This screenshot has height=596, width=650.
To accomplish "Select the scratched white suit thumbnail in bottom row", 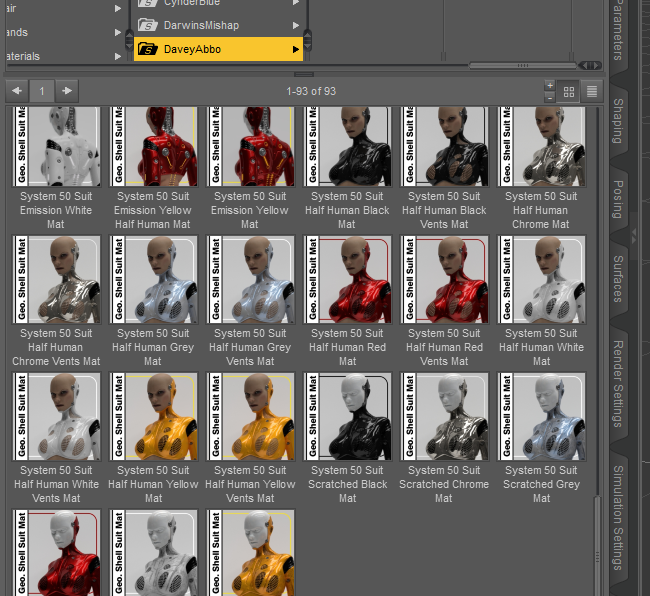I will (x=153, y=552).
